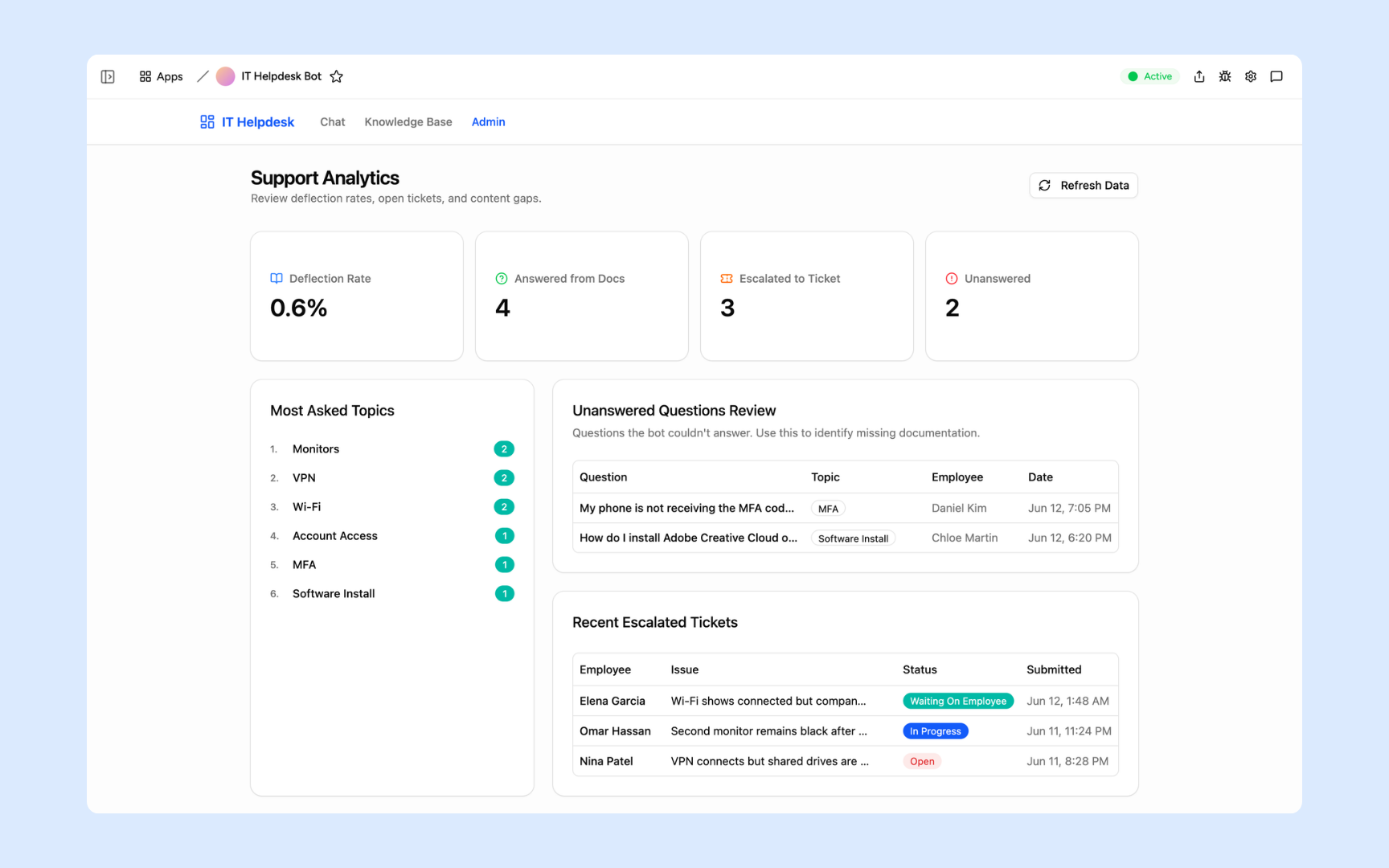Click the Software Install topic tag in table

(853, 538)
